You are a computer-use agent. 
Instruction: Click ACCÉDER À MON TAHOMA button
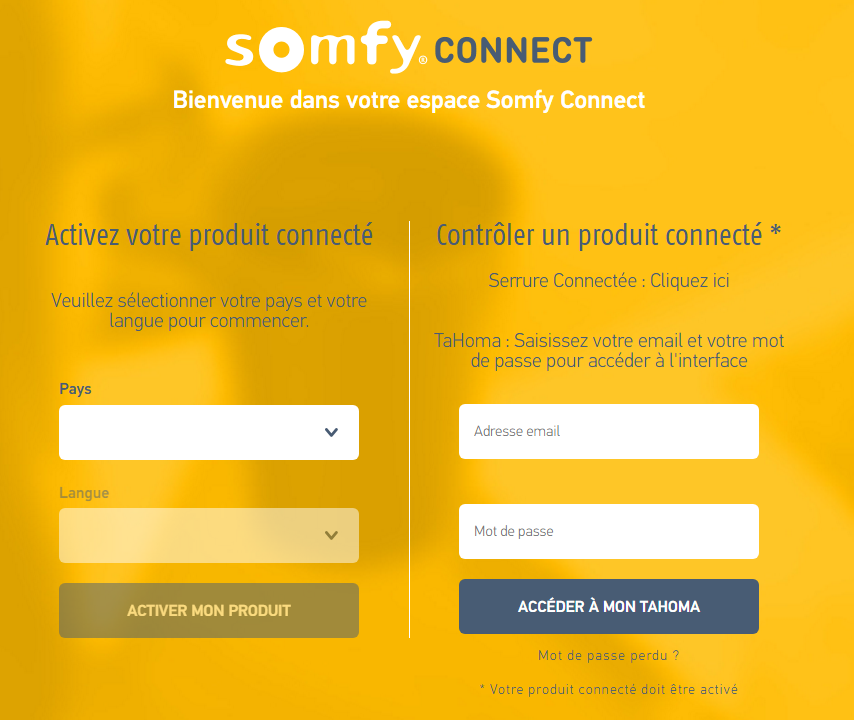point(608,607)
